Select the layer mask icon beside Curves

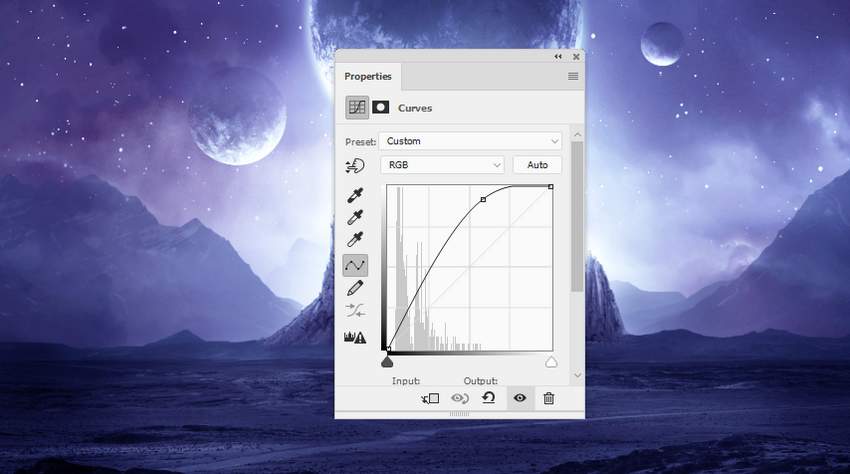(381, 107)
